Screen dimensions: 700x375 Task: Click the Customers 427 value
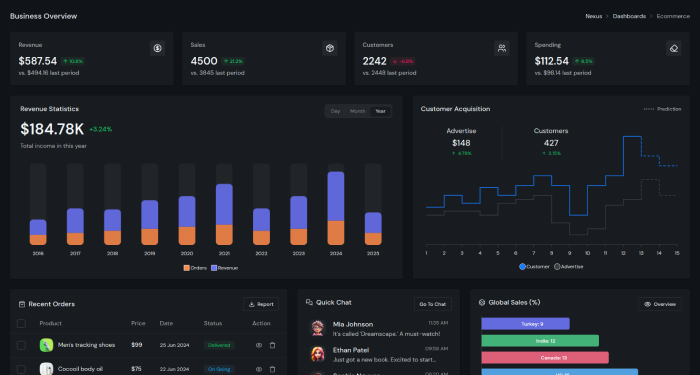(x=551, y=143)
